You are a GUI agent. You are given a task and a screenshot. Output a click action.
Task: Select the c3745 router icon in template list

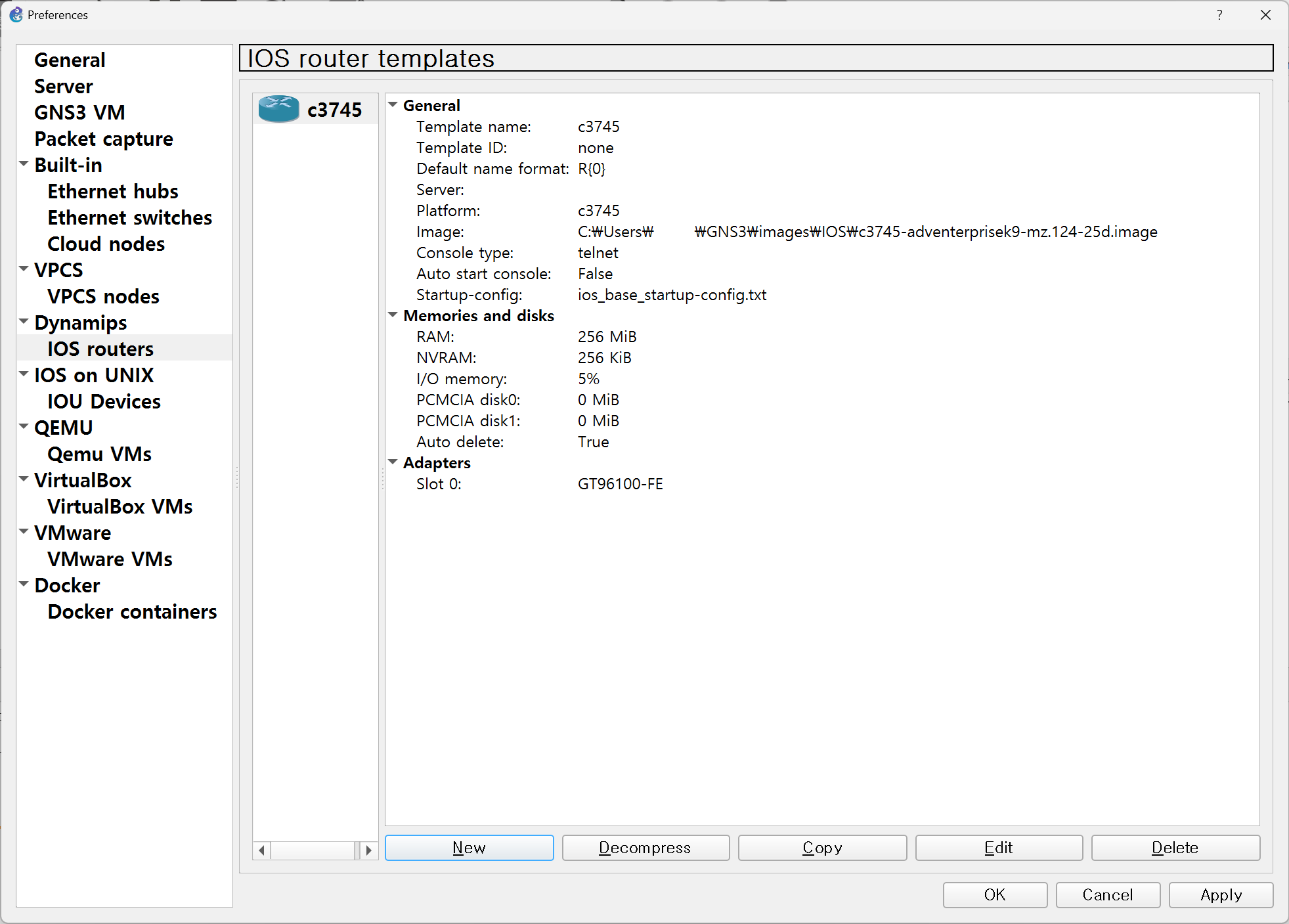point(278,109)
